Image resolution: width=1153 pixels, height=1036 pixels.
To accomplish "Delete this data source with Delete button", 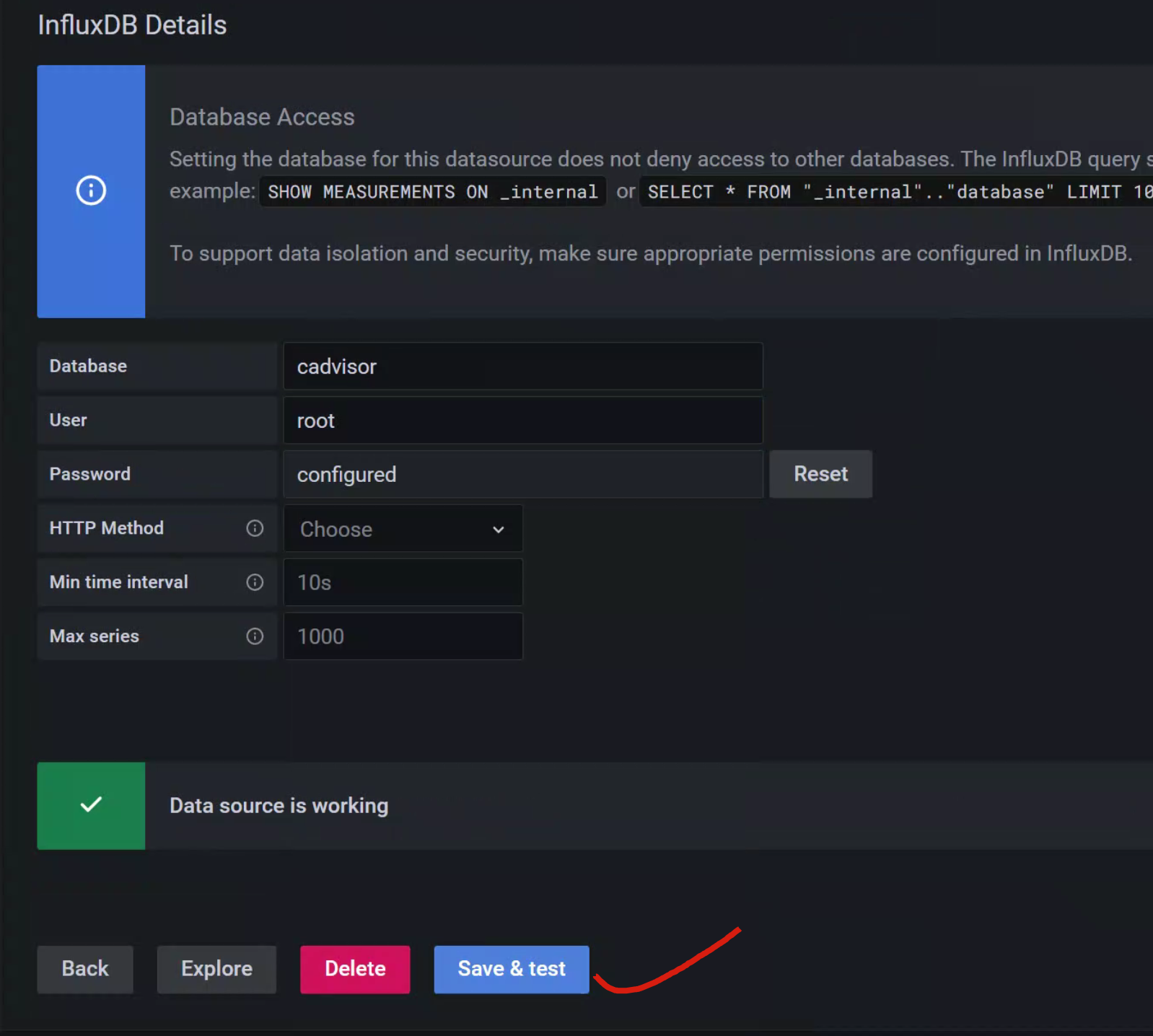I will pyautogui.click(x=355, y=969).
